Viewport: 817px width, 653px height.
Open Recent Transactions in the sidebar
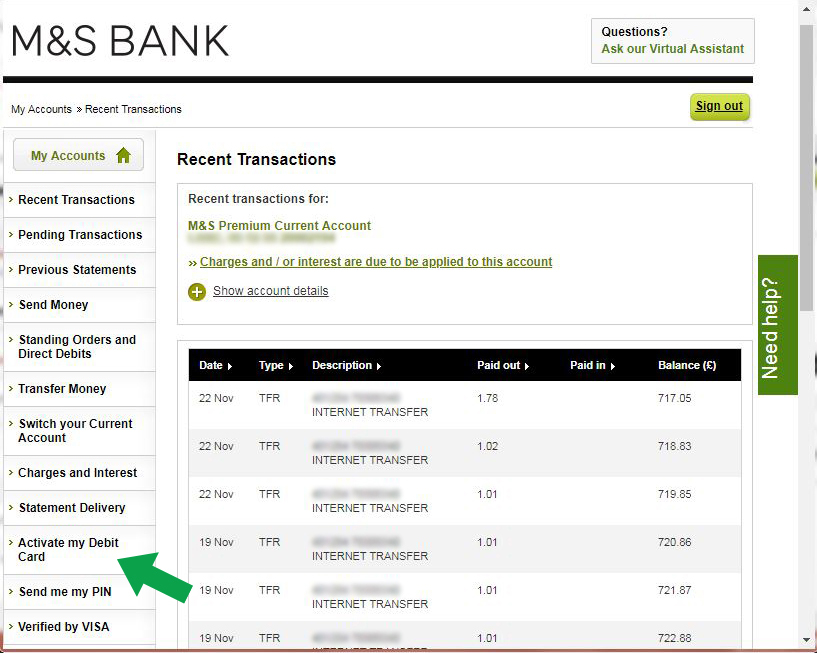point(76,200)
